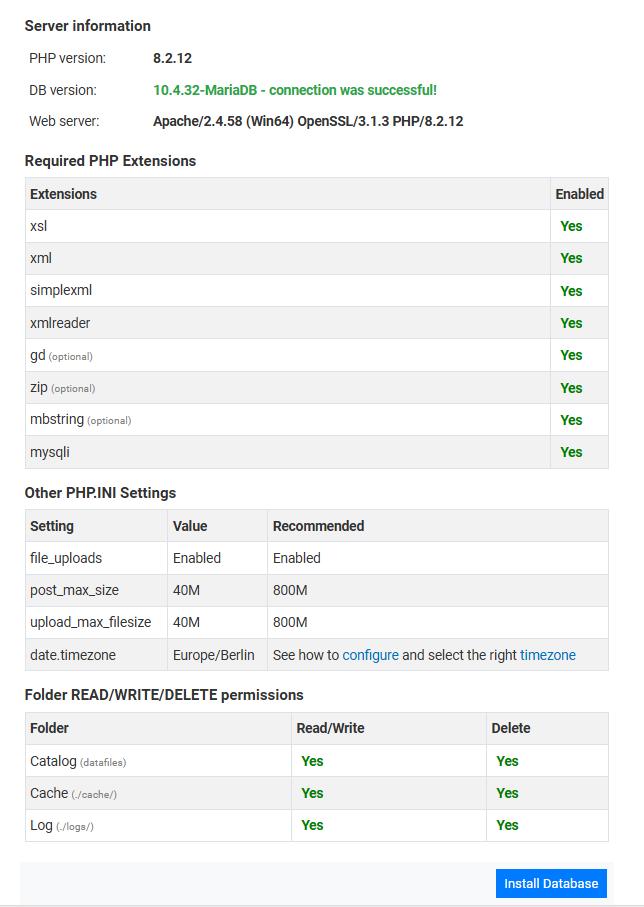Click the Read/Write column header
This screenshot has width=644, height=907.
[x=331, y=728]
